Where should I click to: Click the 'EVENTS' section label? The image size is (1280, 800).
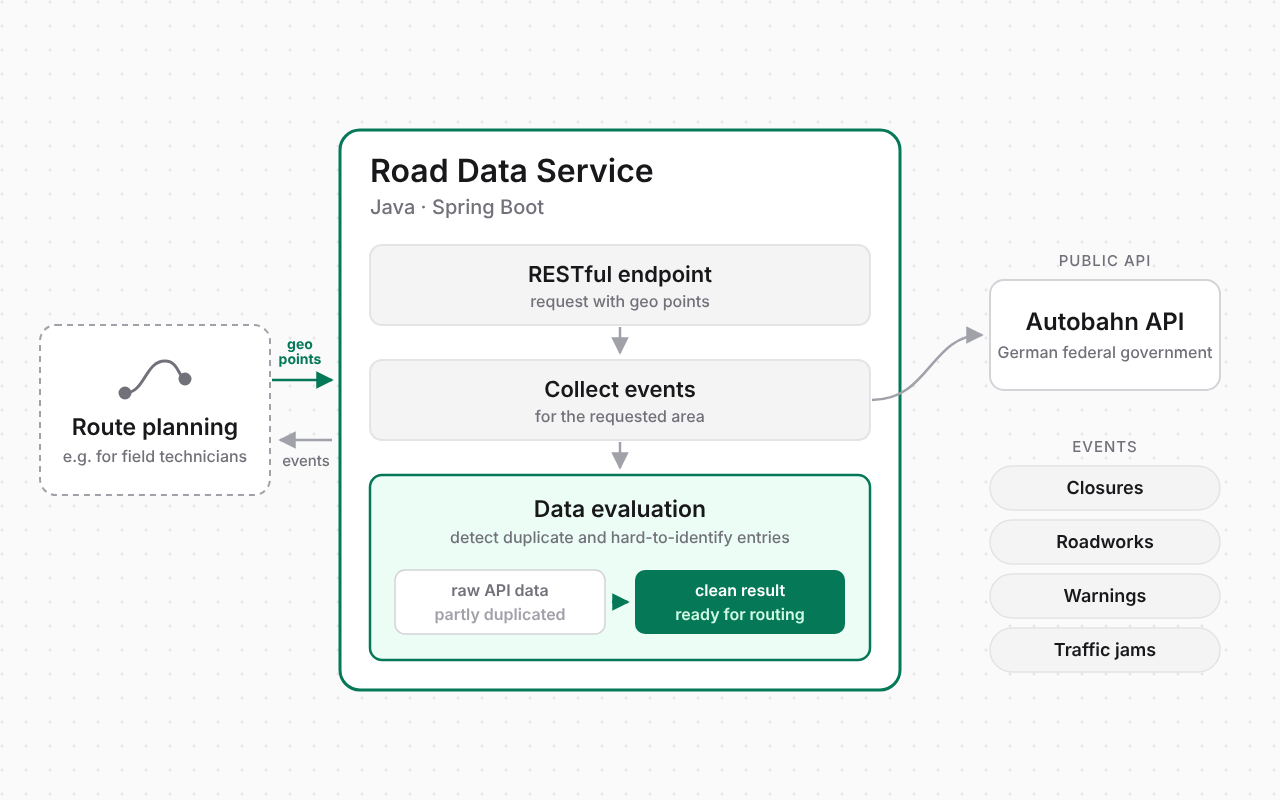pyautogui.click(x=1105, y=447)
